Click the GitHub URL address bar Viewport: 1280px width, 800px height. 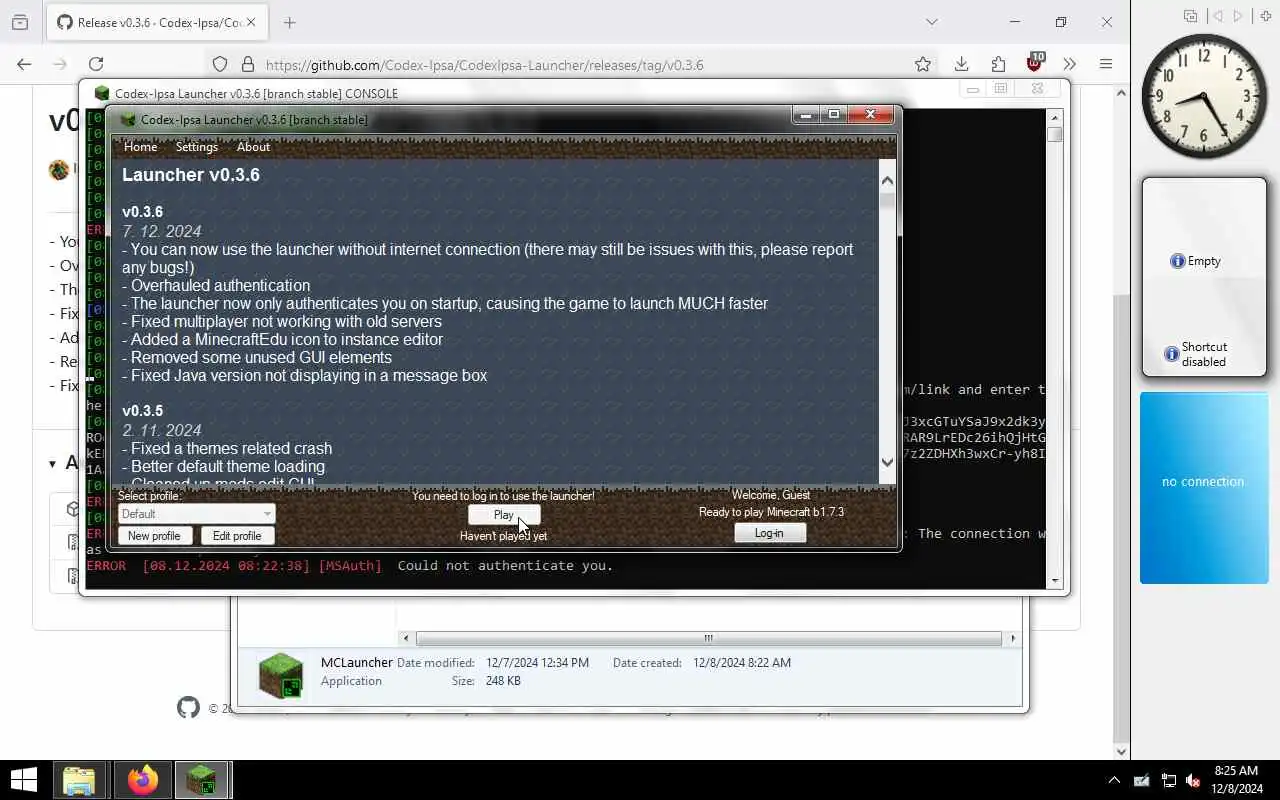(484, 65)
